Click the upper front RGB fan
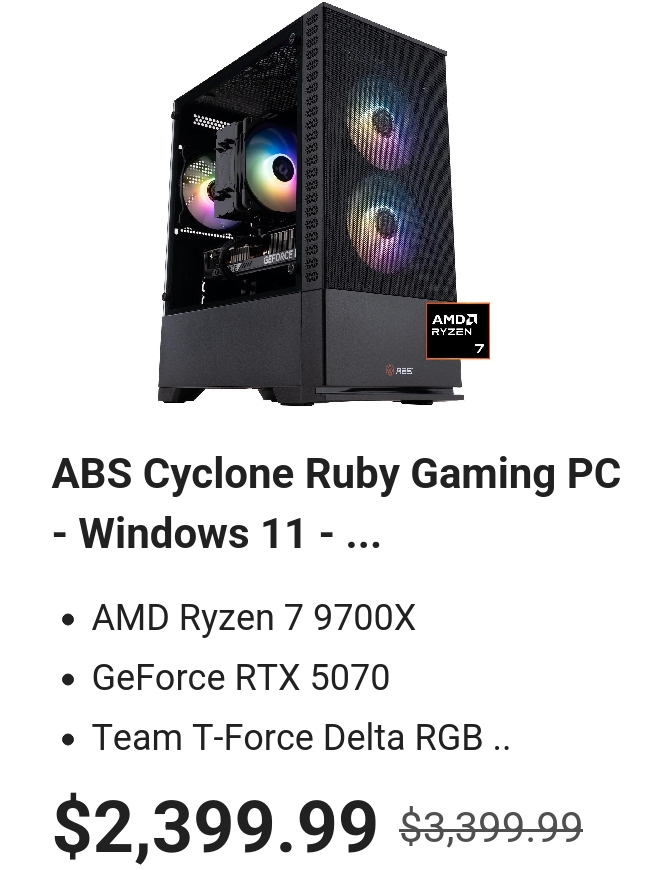The image size is (649, 870). coord(382,125)
